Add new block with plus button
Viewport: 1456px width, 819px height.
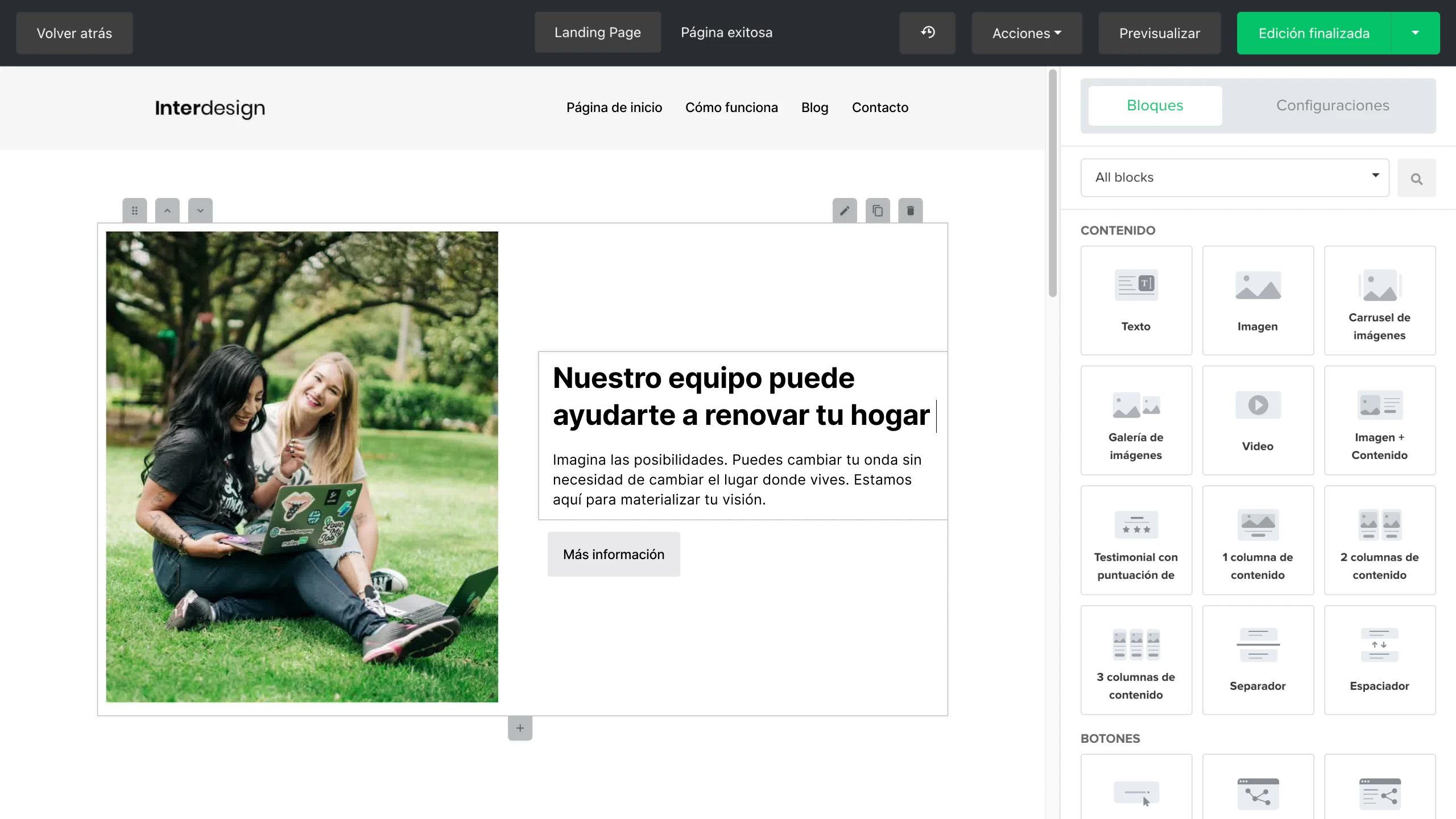(520, 729)
